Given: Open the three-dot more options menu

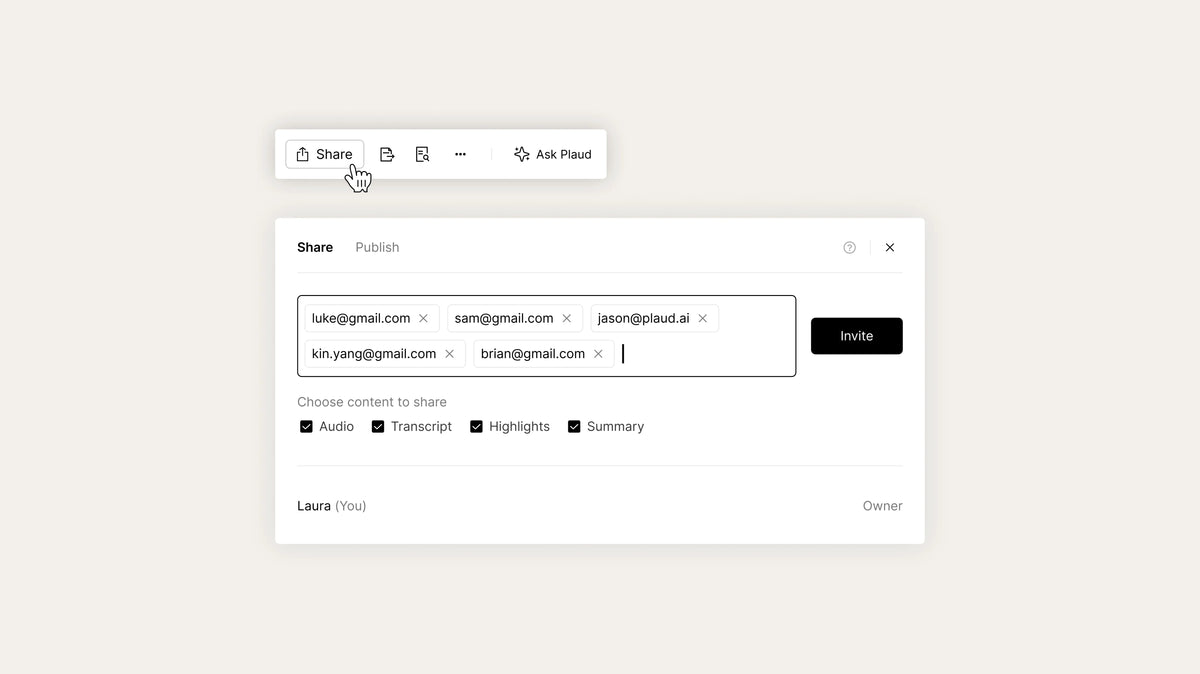Looking at the screenshot, I should click(460, 154).
